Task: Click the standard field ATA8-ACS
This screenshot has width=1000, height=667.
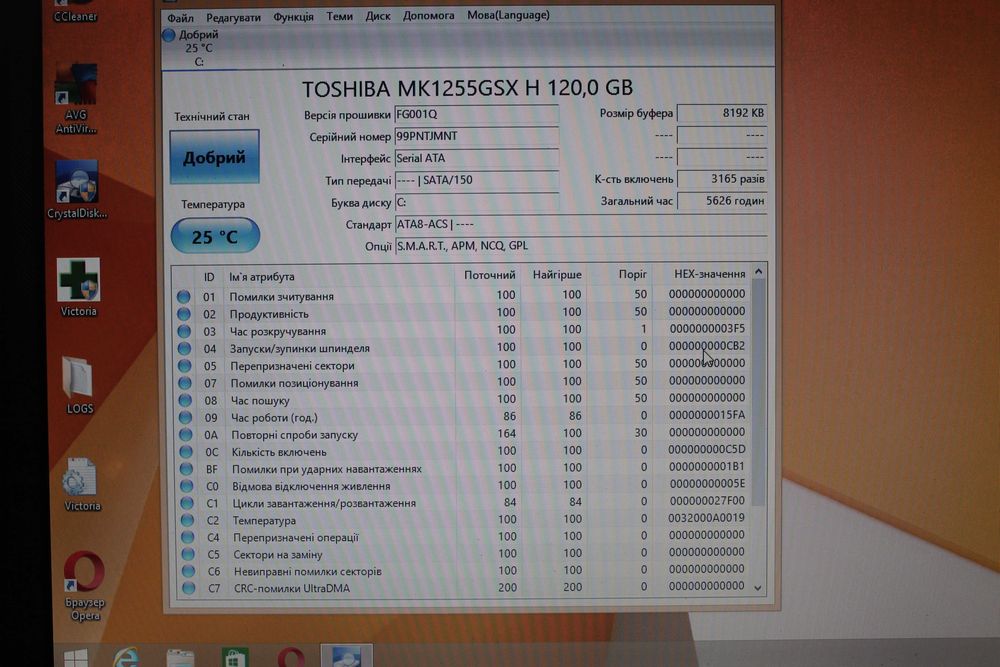Action: 580,224
